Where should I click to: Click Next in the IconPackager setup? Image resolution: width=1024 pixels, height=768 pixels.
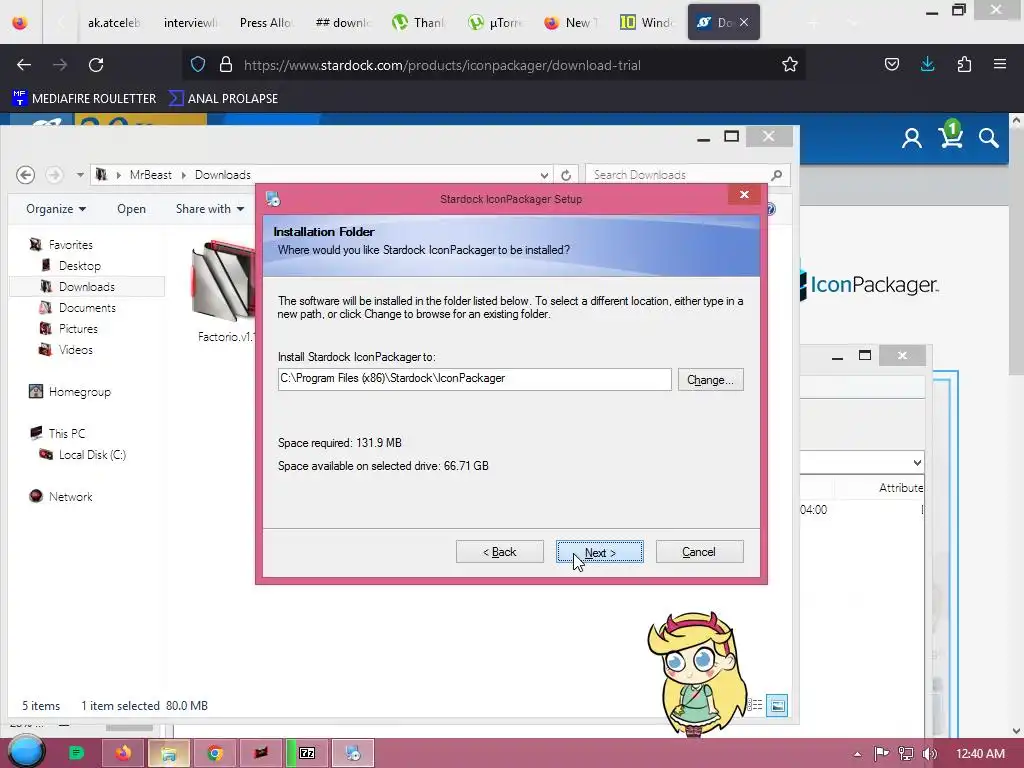coord(600,552)
